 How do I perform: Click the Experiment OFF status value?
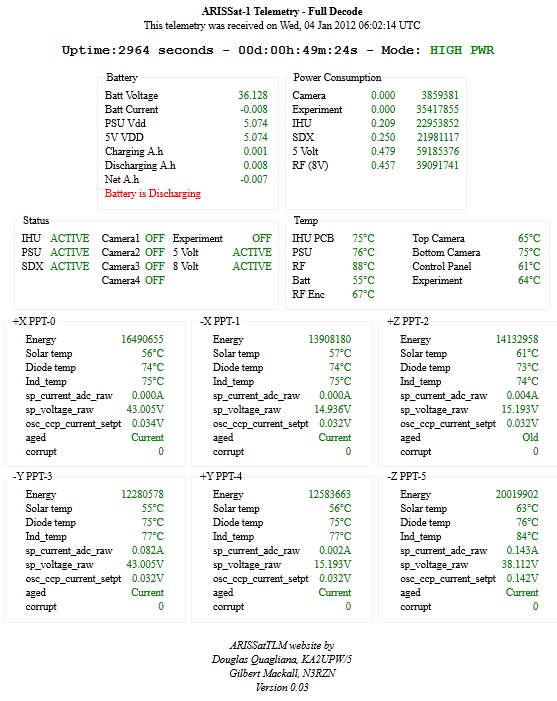coord(262,238)
